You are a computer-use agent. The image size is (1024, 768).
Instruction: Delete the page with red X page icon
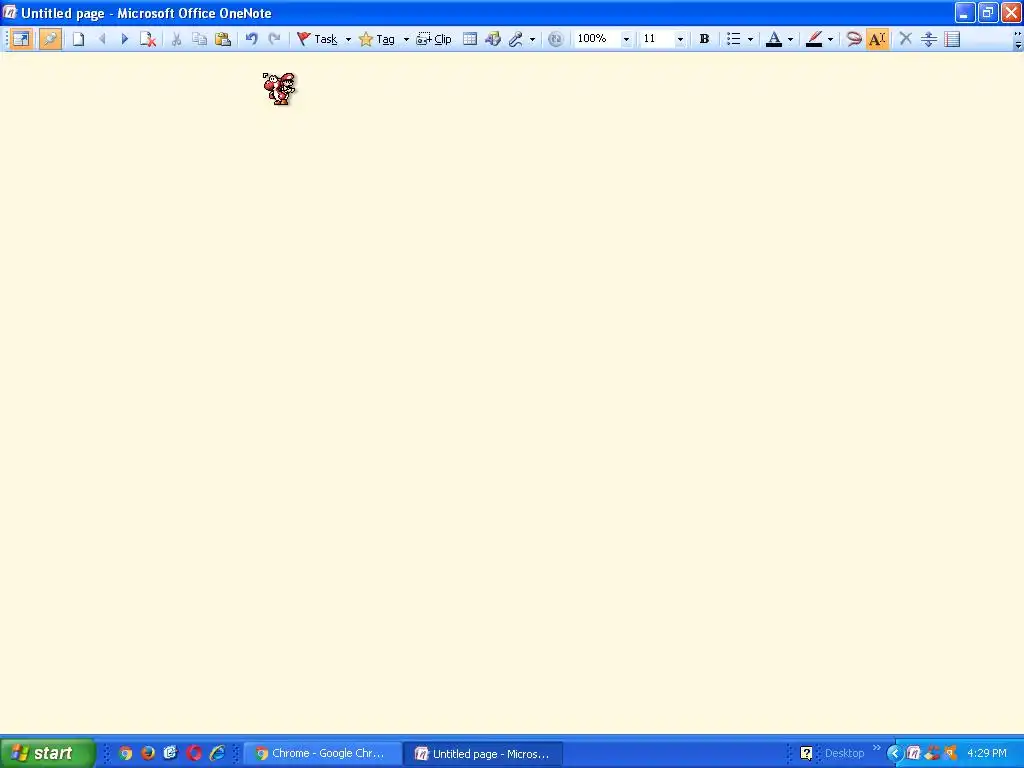pos(148,39)
